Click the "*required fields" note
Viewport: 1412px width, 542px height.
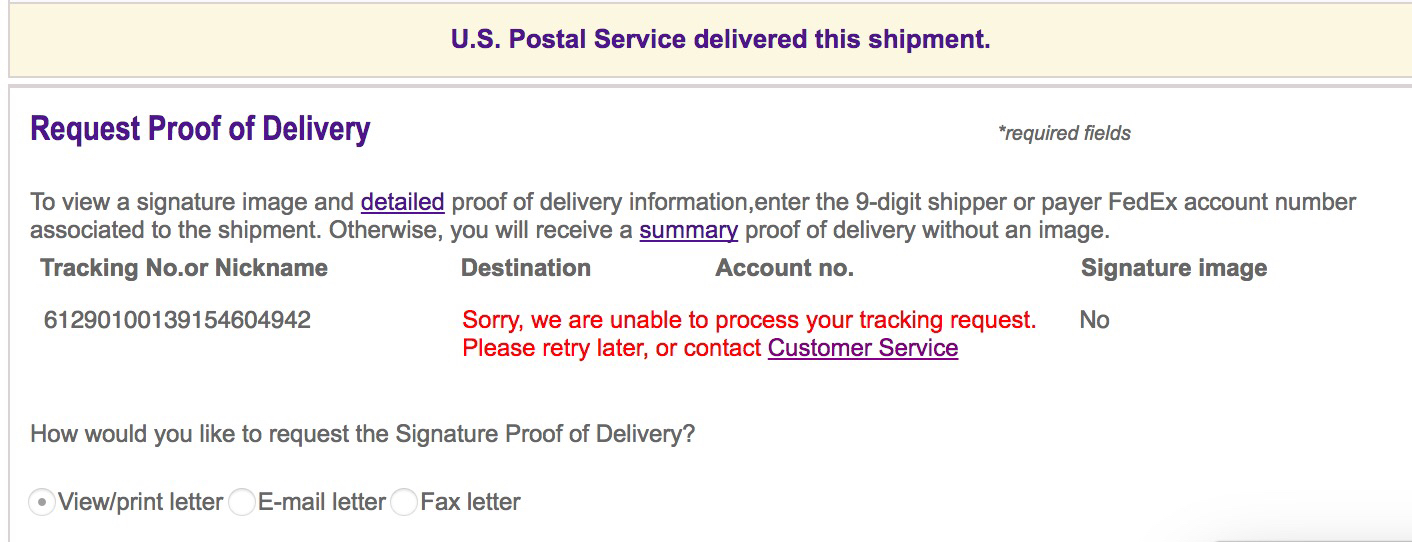[x=1064, y=133]
